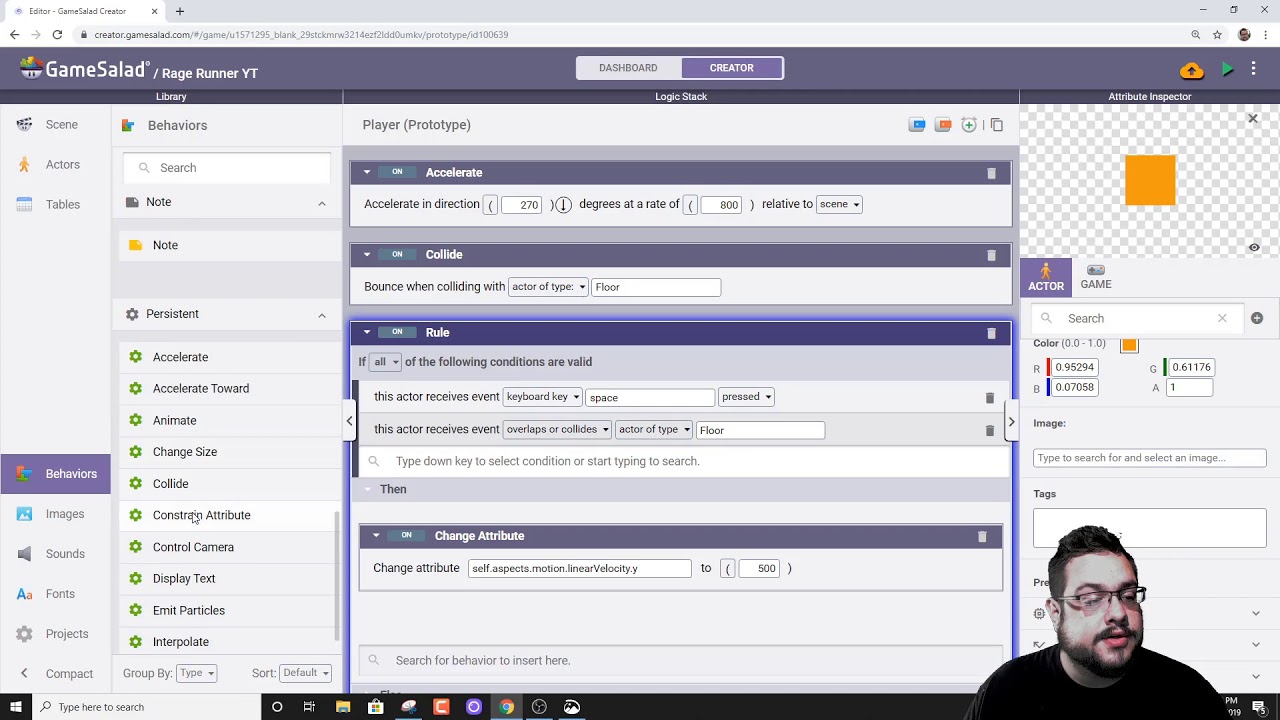Screen dimensions: 1280x720
Task: Open Projects in the left sidebar
Action: coord(55,634)
